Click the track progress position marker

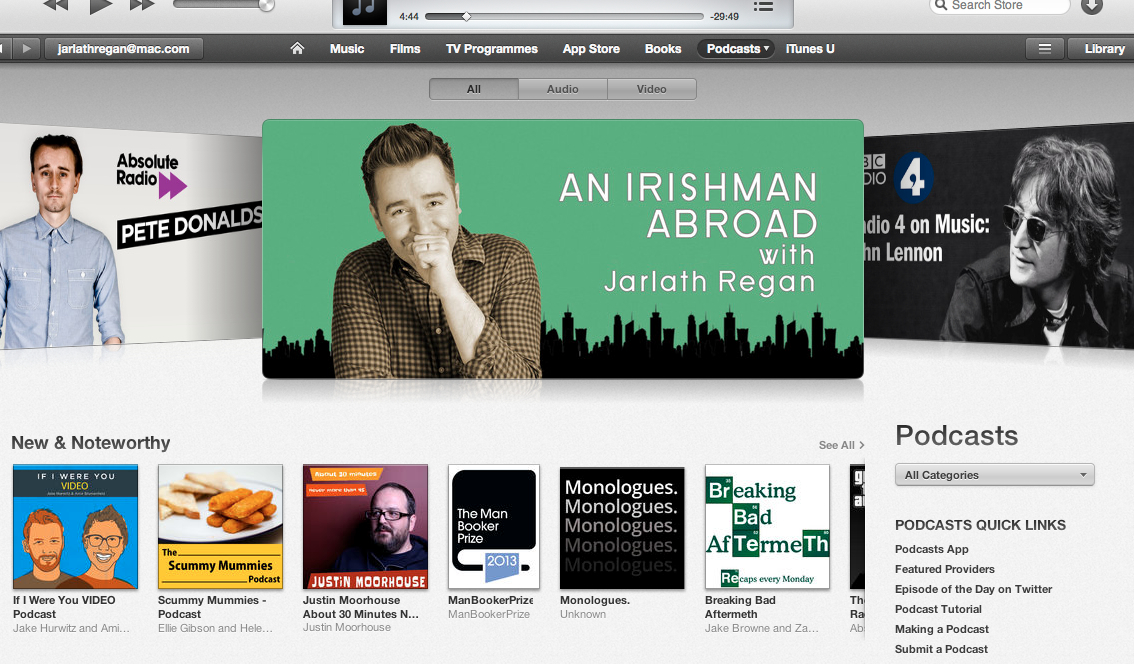click(x=466, y=16)
